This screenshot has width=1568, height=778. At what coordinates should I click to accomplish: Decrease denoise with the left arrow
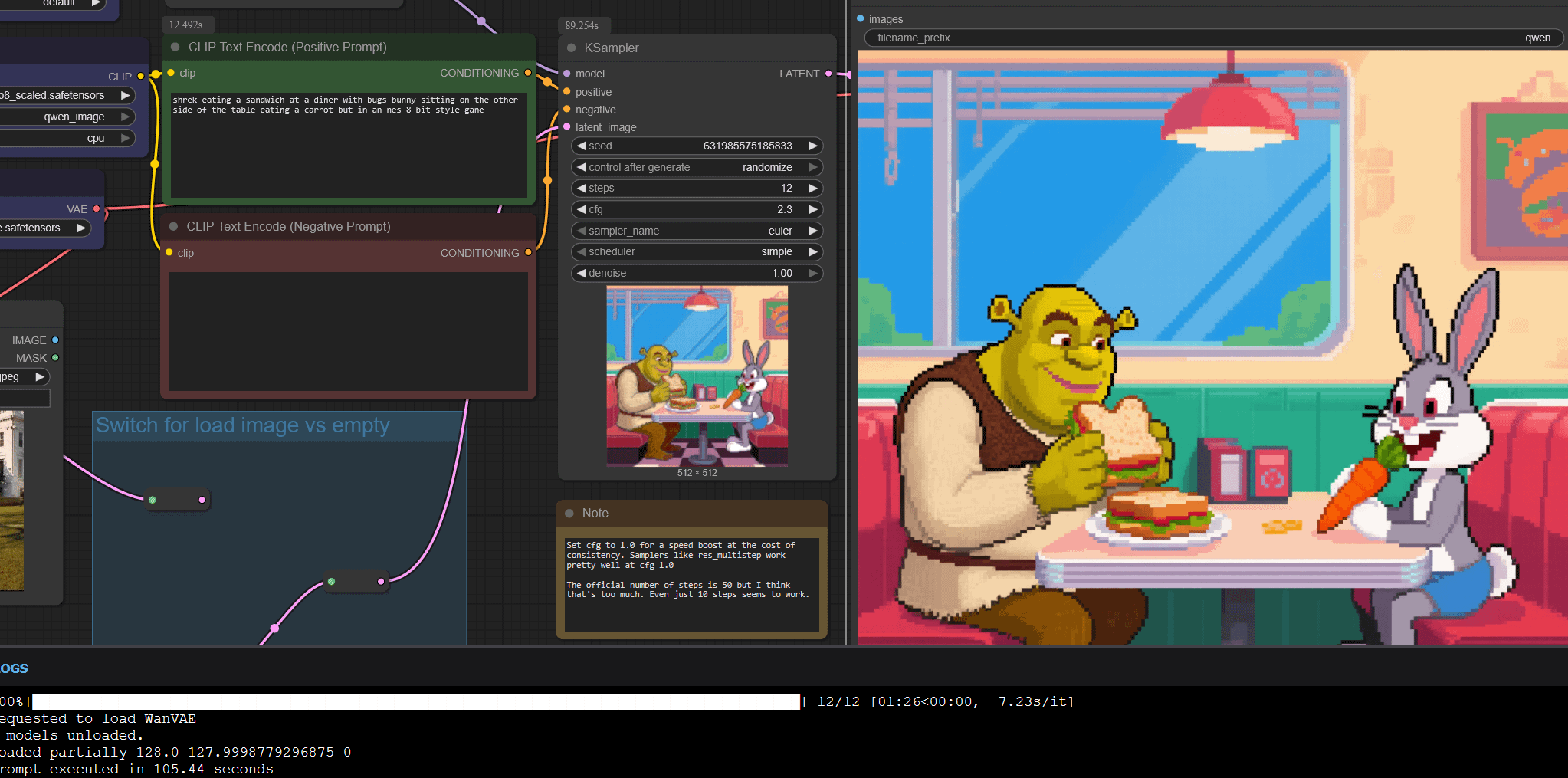pos(582,273)
